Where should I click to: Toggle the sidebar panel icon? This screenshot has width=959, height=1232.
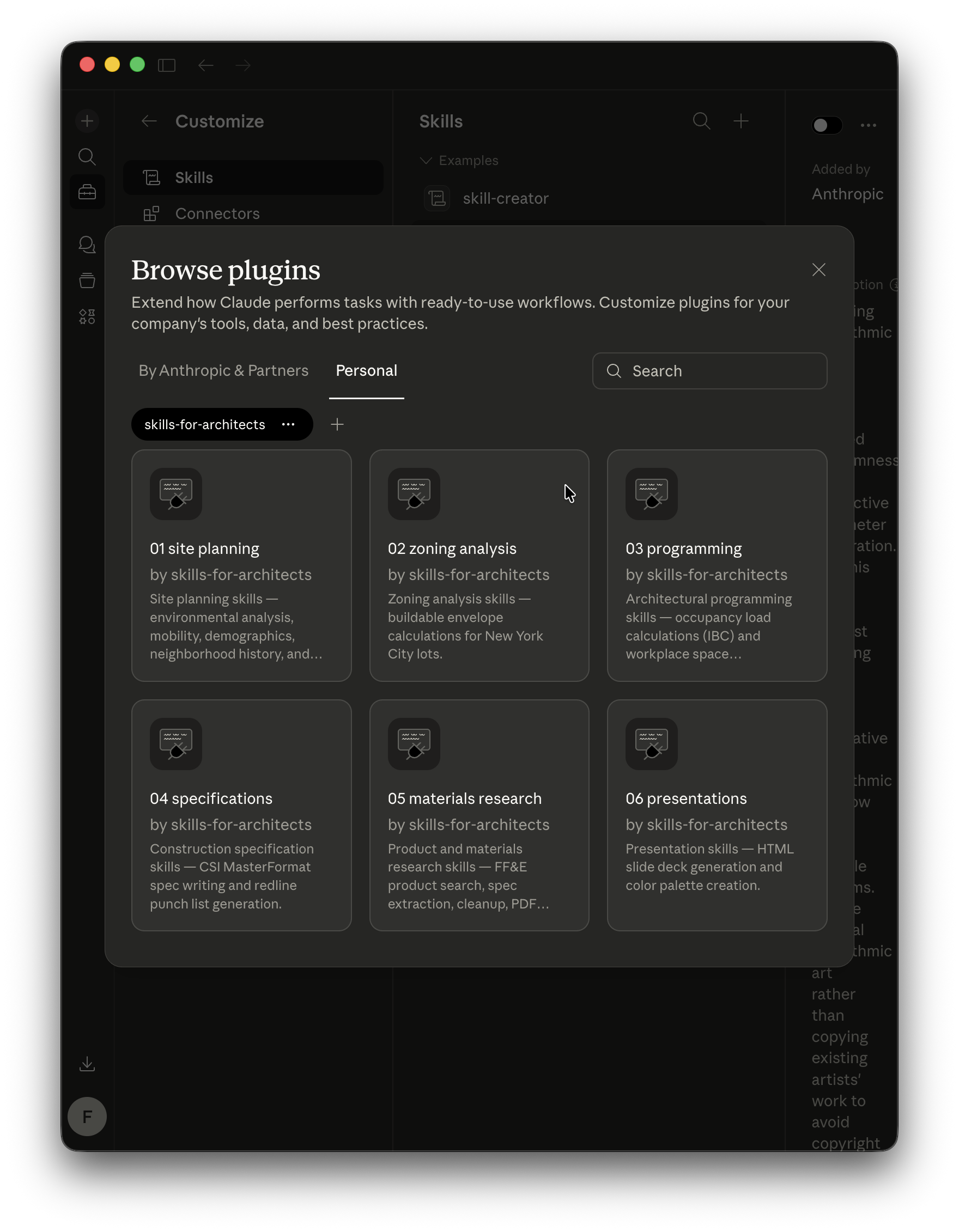(x=167, y=65)
